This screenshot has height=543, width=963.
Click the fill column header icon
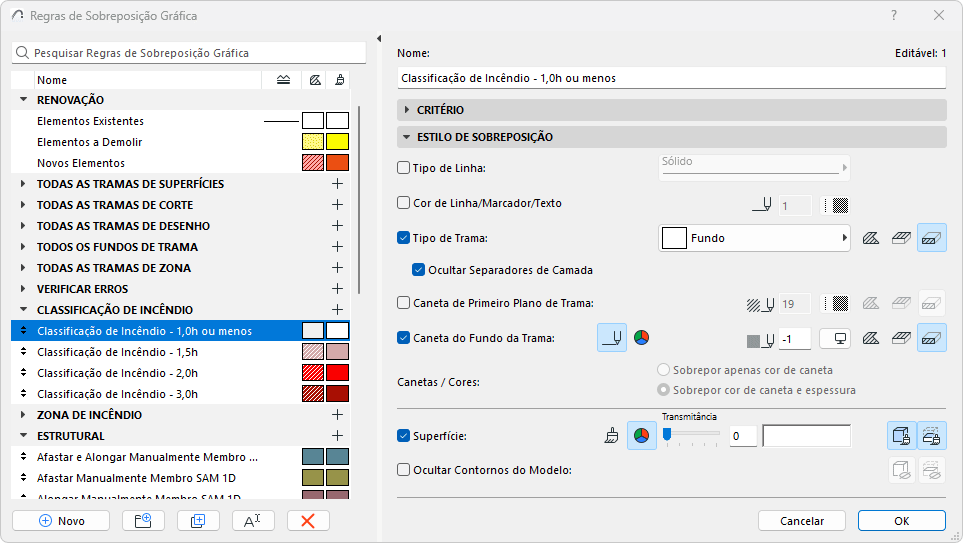click(315, 80)
